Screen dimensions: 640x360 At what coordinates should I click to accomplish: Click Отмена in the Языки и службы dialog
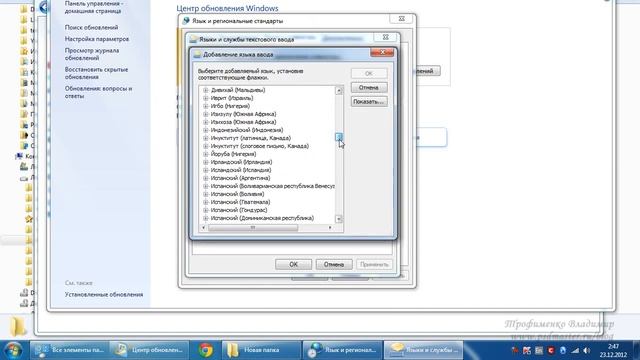point(334,264)
